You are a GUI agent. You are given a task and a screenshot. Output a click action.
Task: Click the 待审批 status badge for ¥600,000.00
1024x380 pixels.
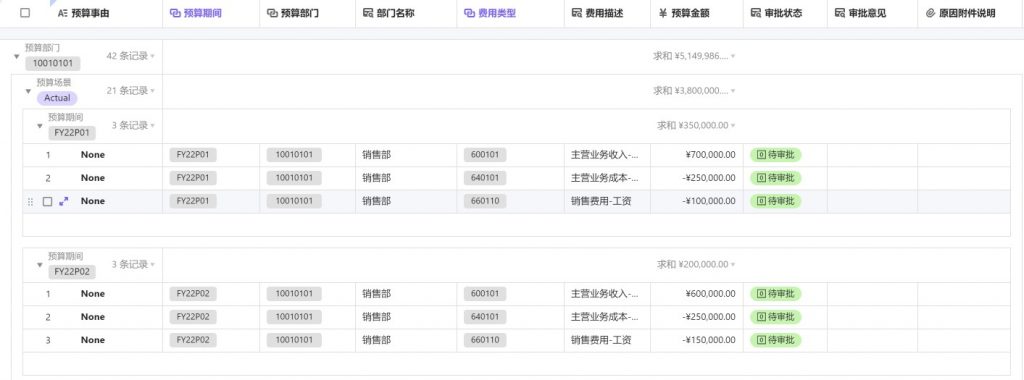[x=776, y=294]
